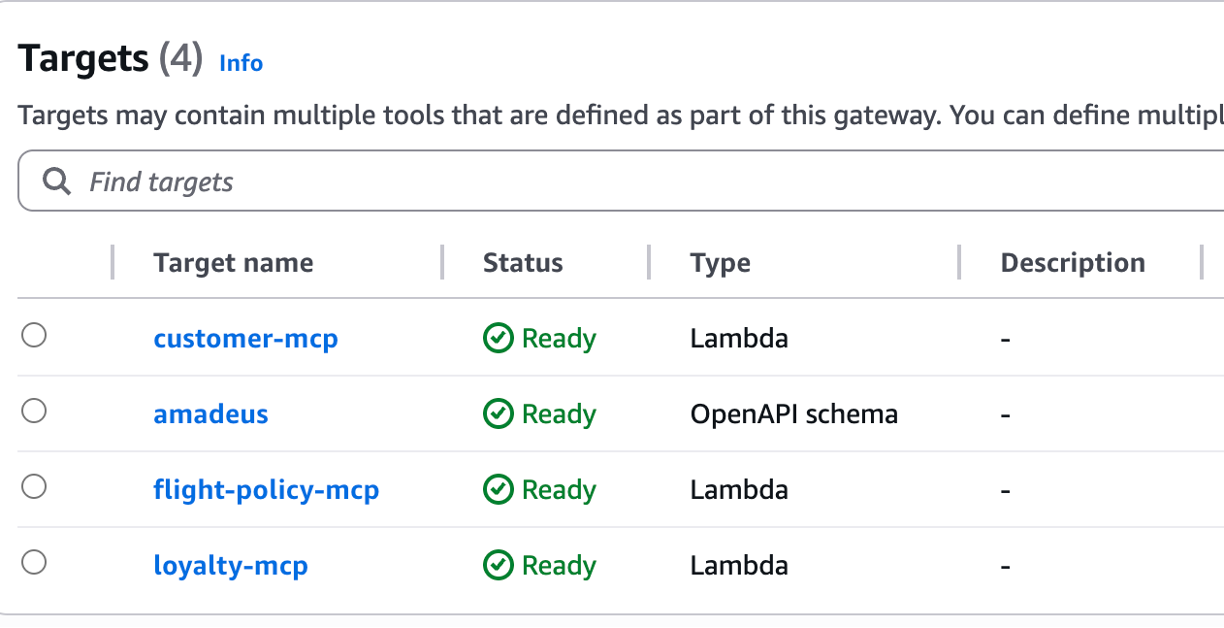Click the magnifying glass search icon
The image size is (1224, 628).
pos(57,182)
